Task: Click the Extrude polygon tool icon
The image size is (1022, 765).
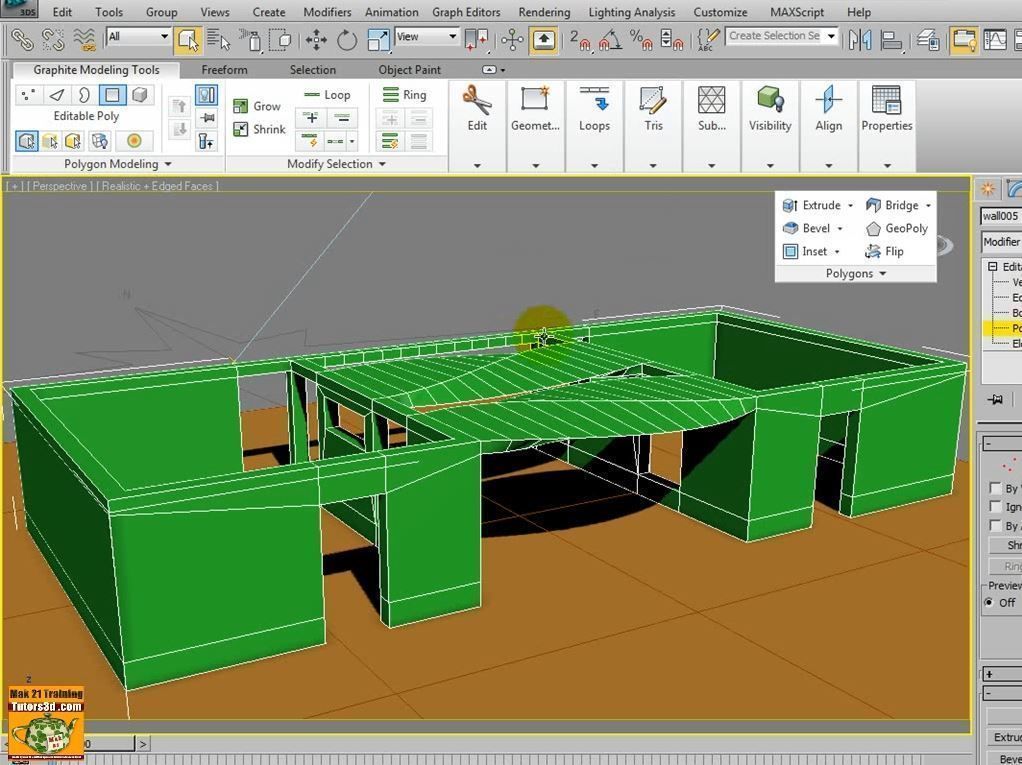Action: (790, 205)
